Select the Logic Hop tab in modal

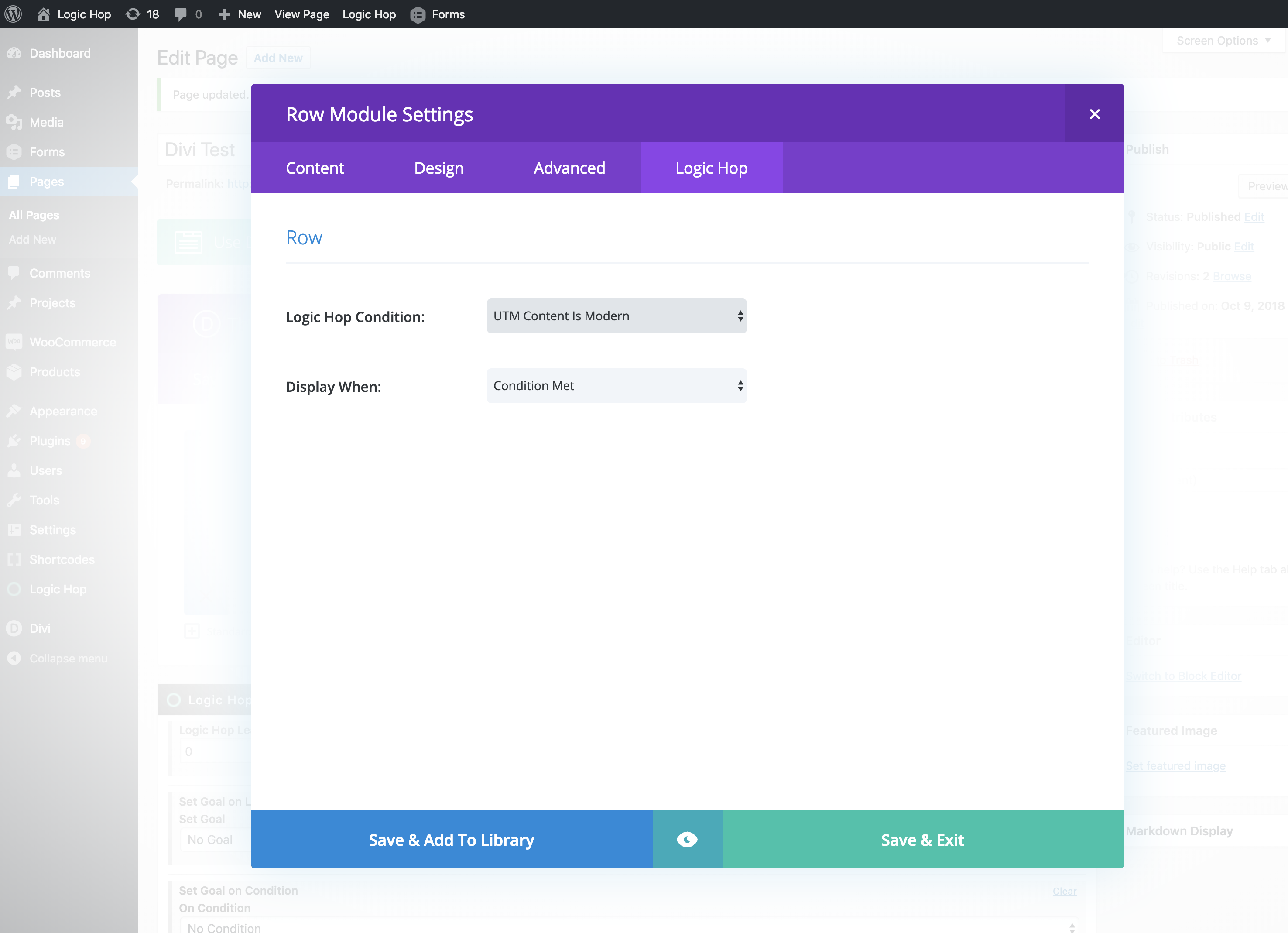pyautogui.click(x=712, y=168)
